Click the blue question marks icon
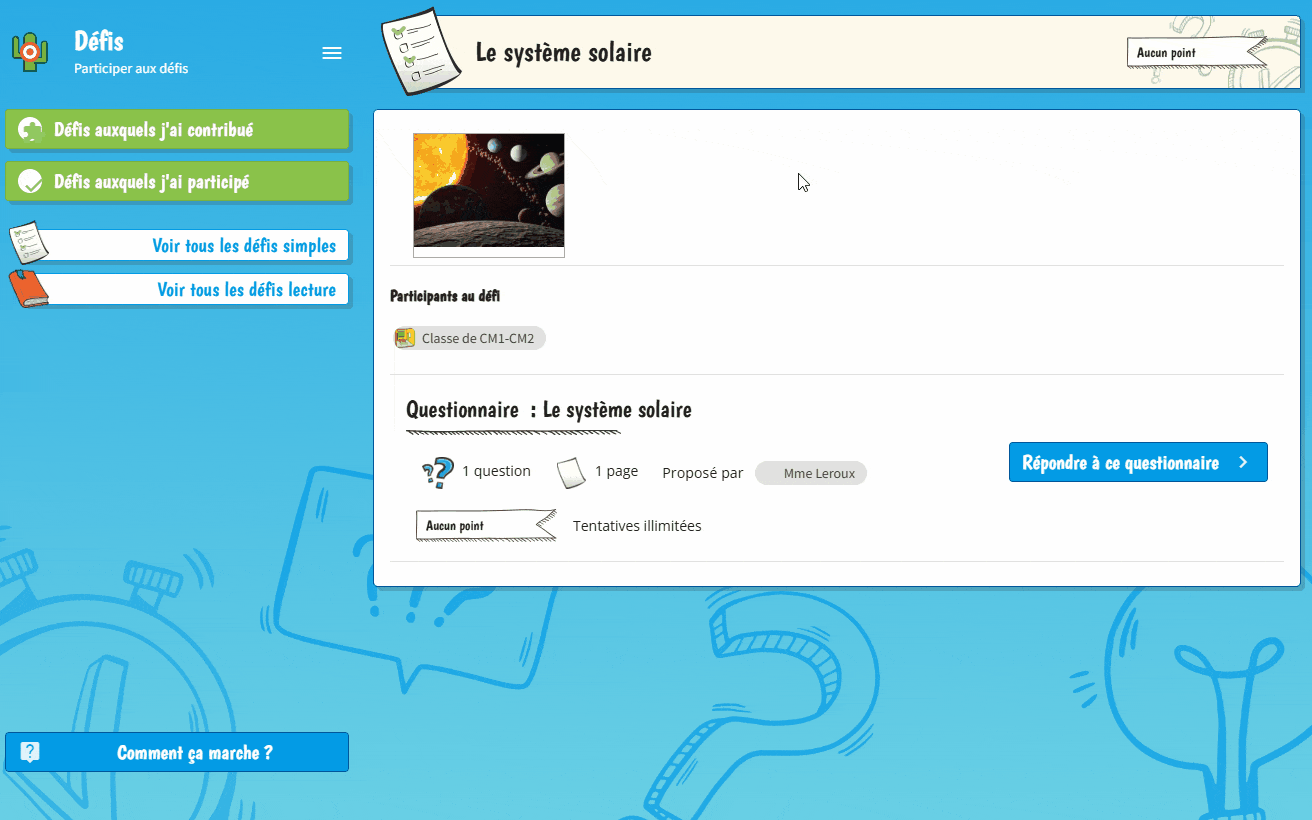 (x=438, y=472)
